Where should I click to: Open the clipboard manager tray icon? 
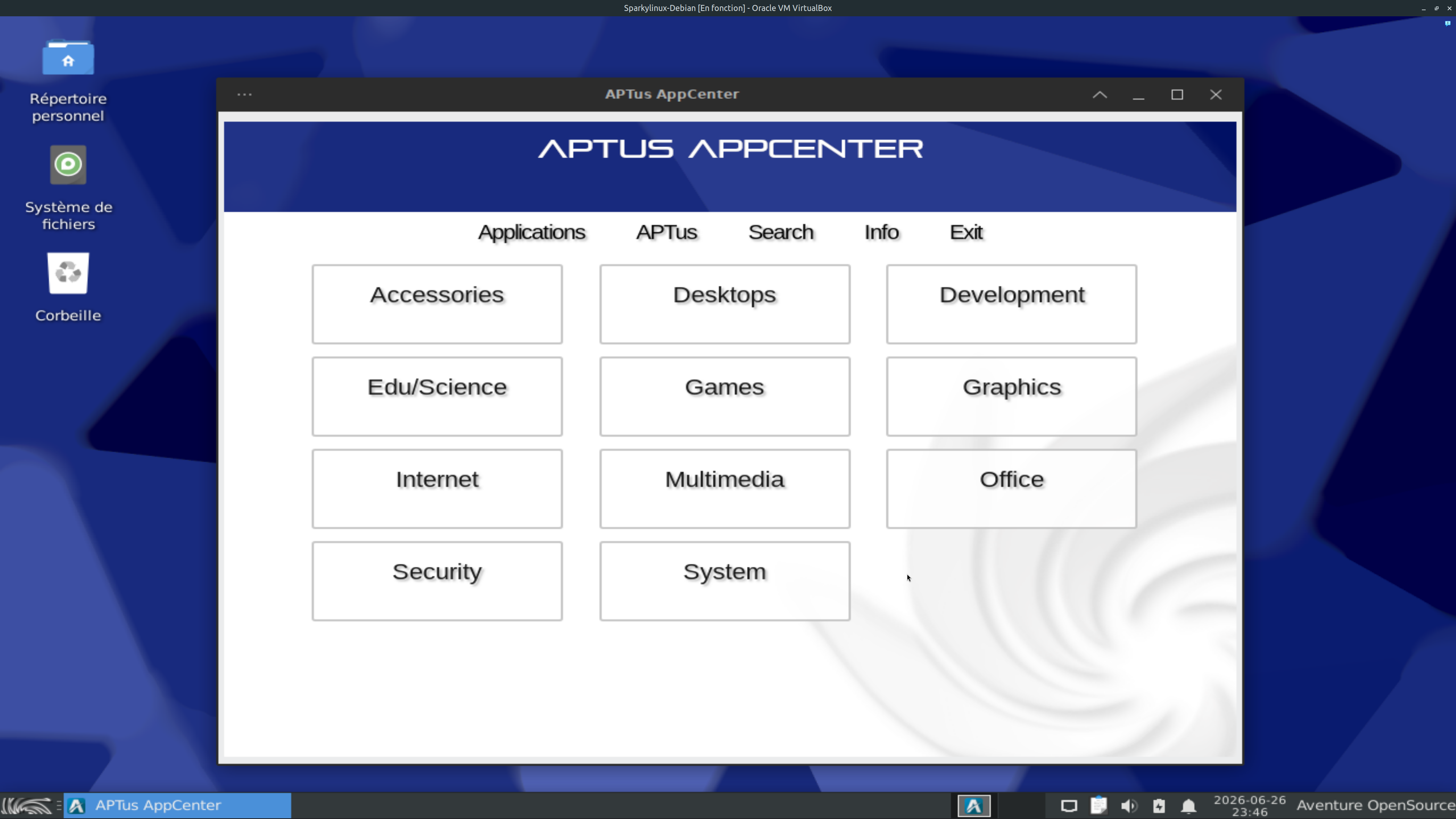tap(1099, 805)
